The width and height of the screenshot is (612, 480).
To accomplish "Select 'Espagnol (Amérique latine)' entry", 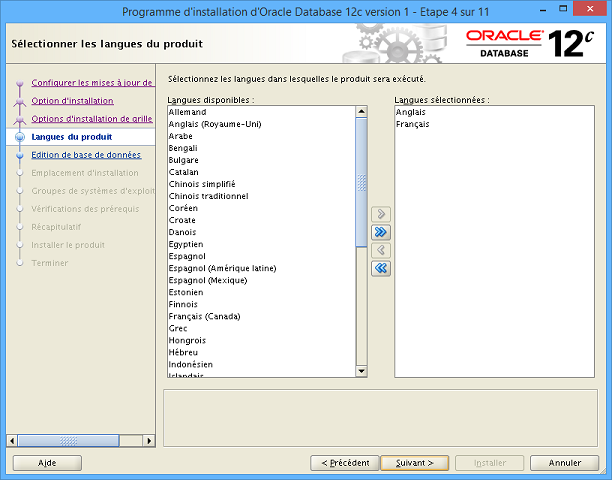I will tap(262, 268).
